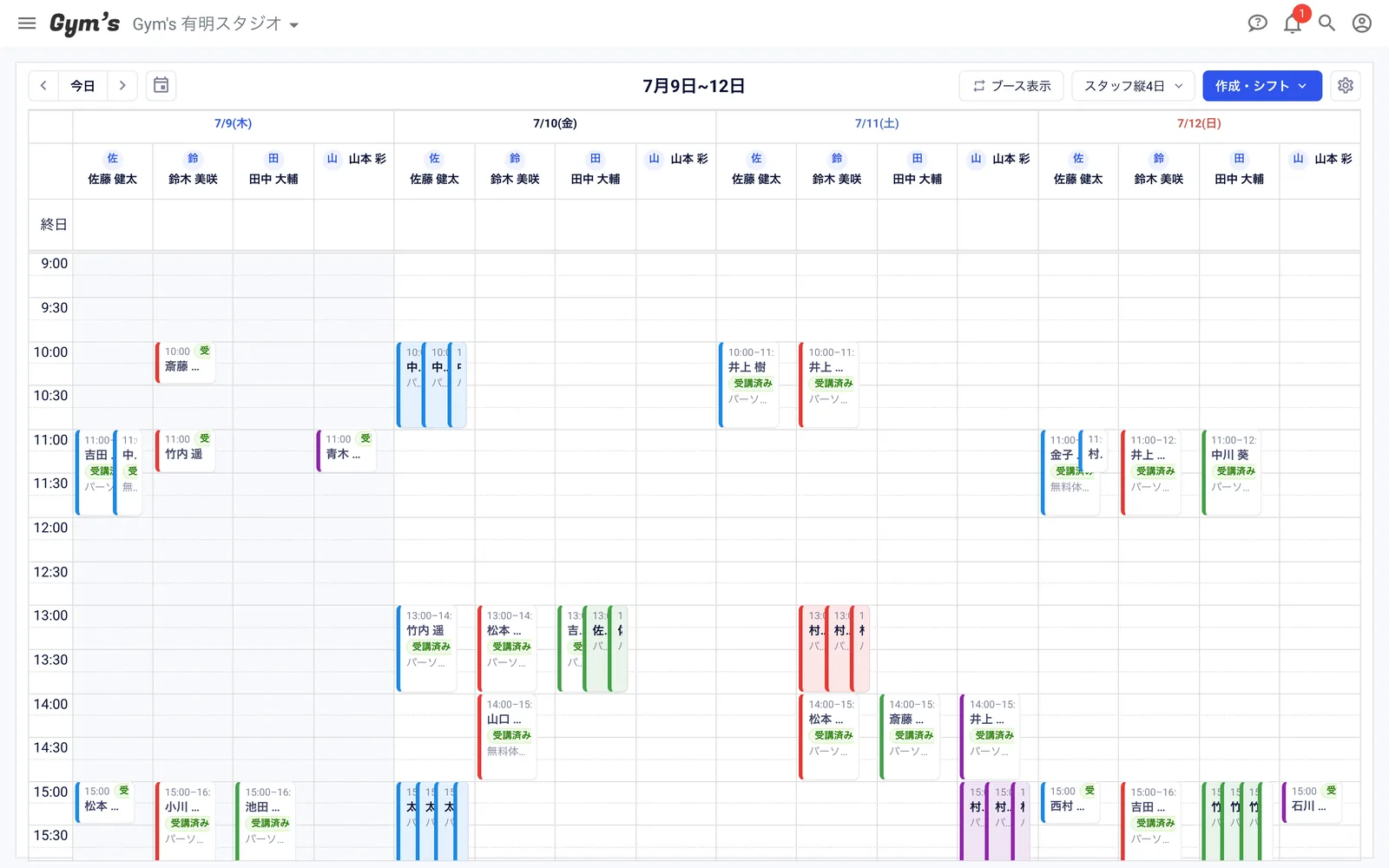Image resolution: width=1389 pixels, height=868 pixels.
Task: Select the 7/12(日) date header
Action: point(1199,123)
